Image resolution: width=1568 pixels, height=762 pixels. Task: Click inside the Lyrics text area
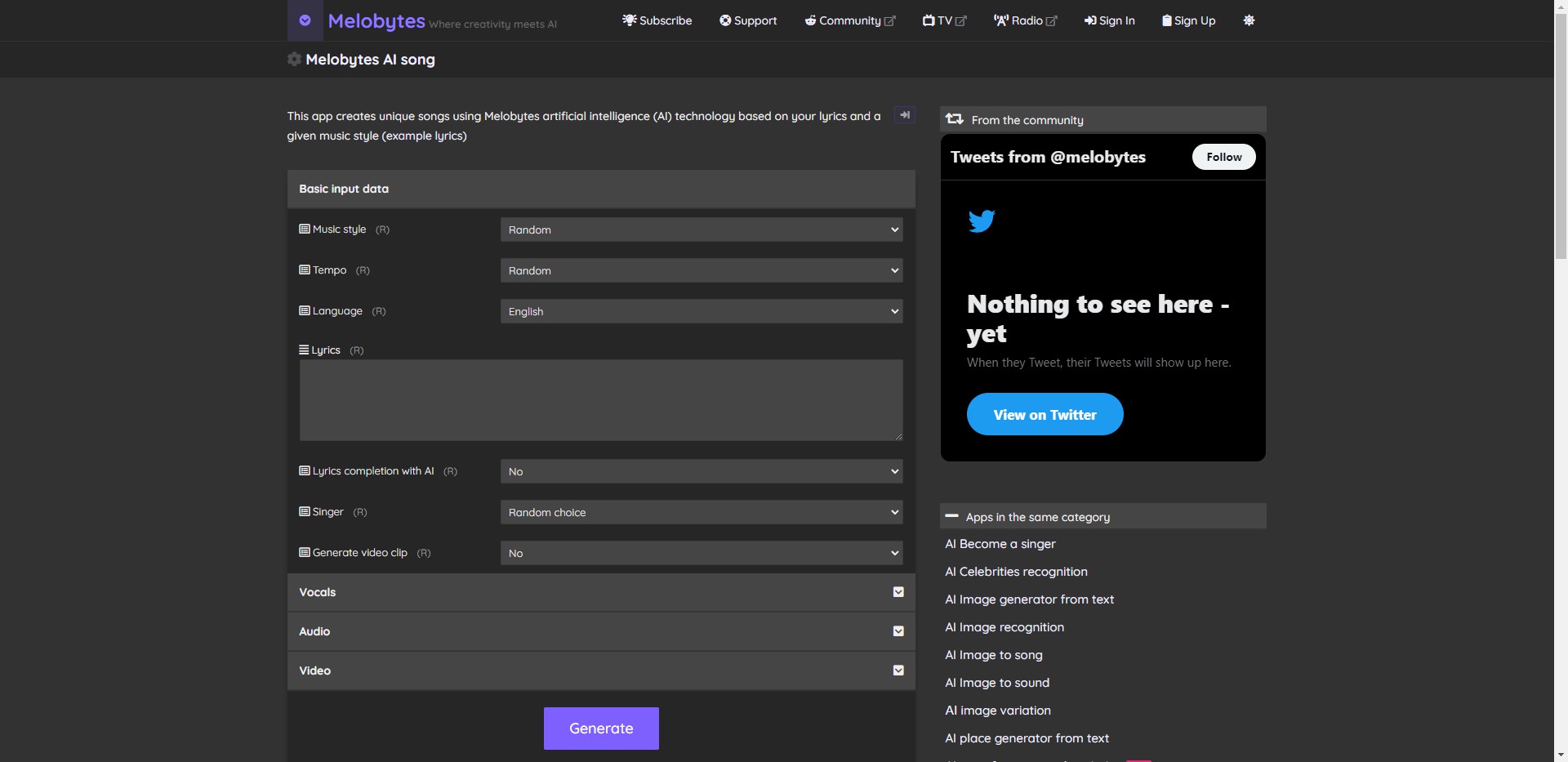pyautogui.click(x=601, y=400)
